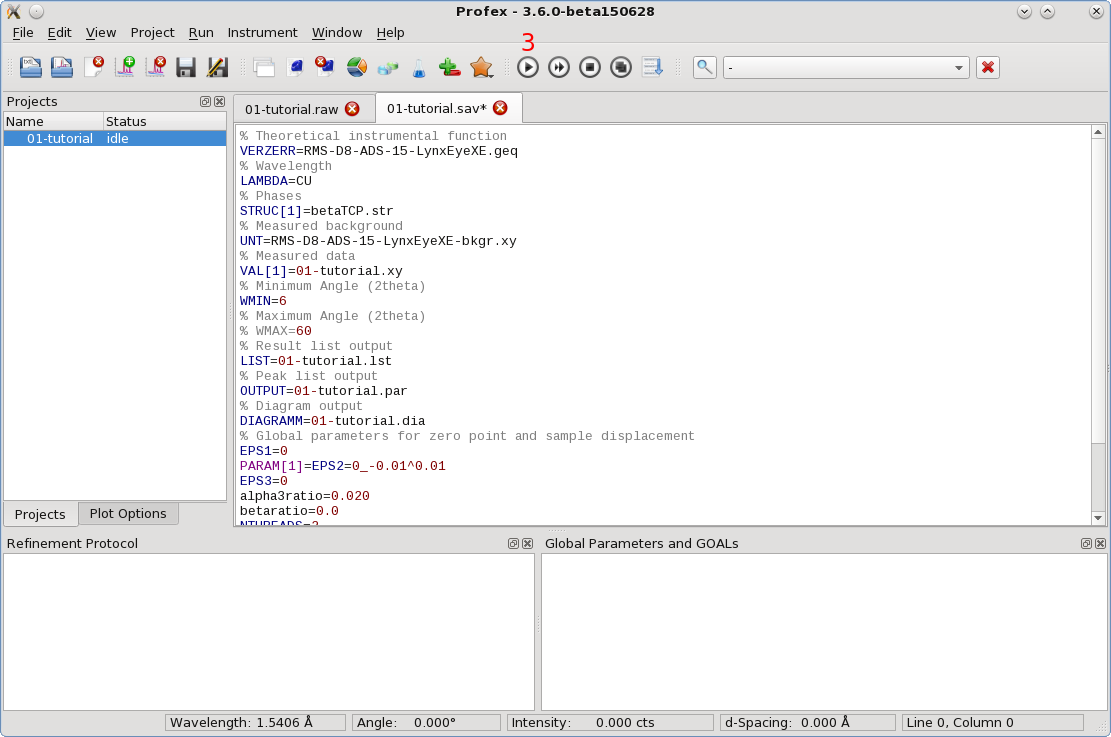Viewport: 1111px width, 737px height.
Task: Select 01-tutorial.sav* tab
Action: pyautogui.click(x=437, y=108)
